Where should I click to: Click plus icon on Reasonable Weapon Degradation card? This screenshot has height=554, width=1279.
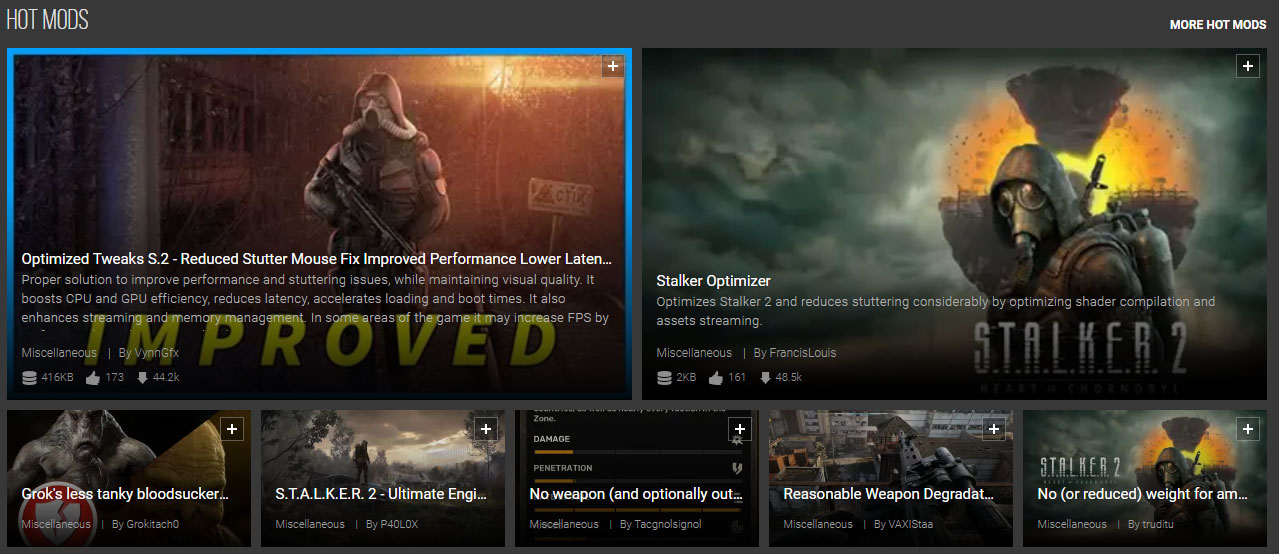(x=993, y=428)
